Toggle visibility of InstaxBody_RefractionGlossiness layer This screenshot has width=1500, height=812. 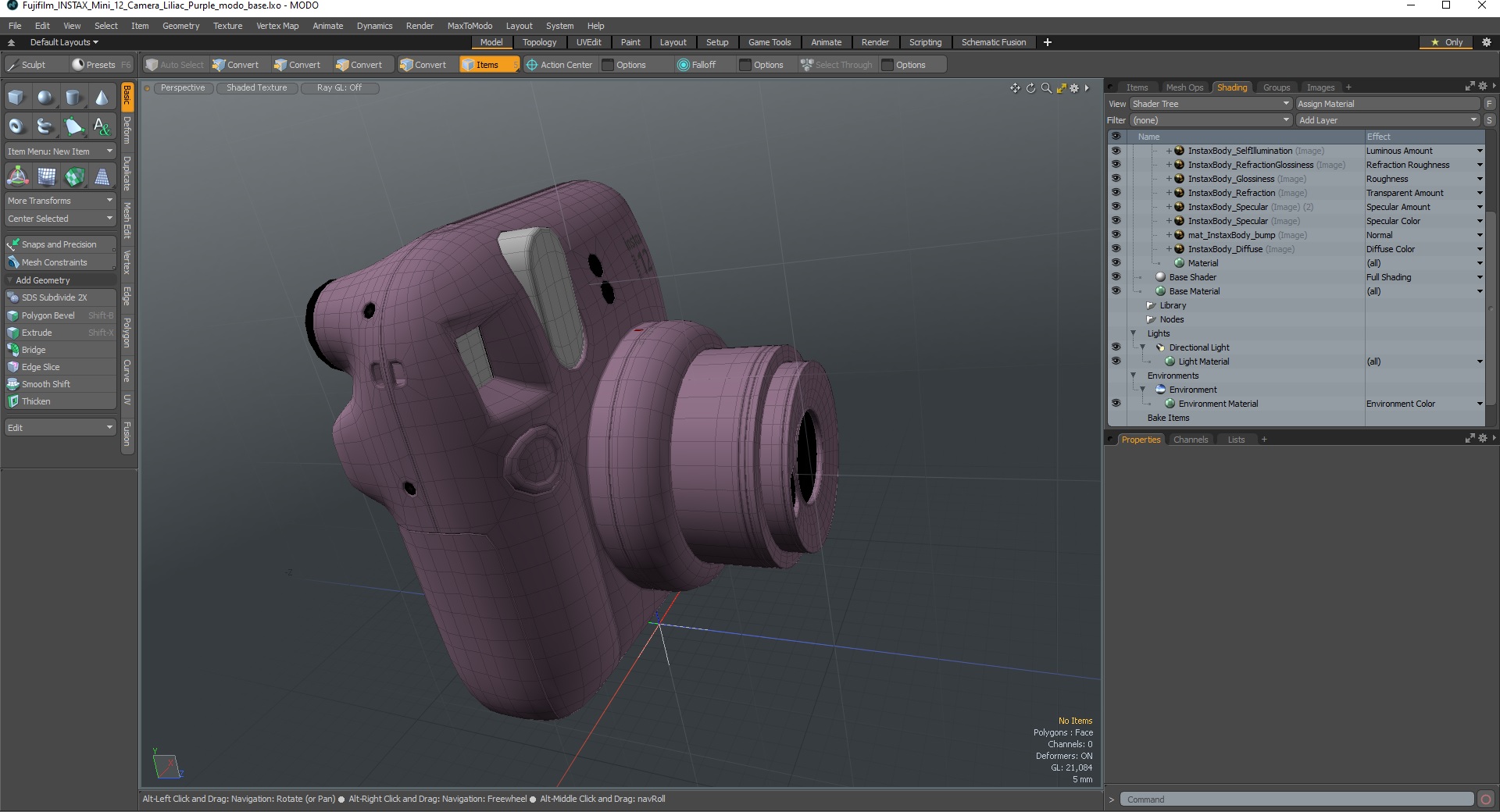point(1116,165)
